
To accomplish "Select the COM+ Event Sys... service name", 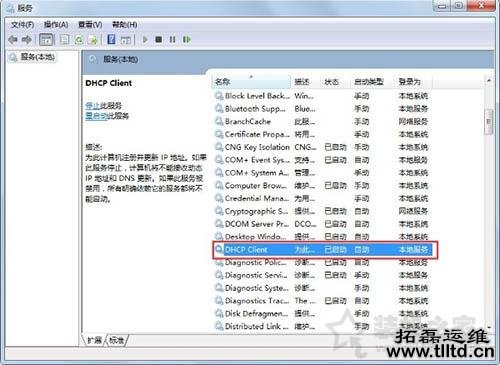I will (257, 160).
